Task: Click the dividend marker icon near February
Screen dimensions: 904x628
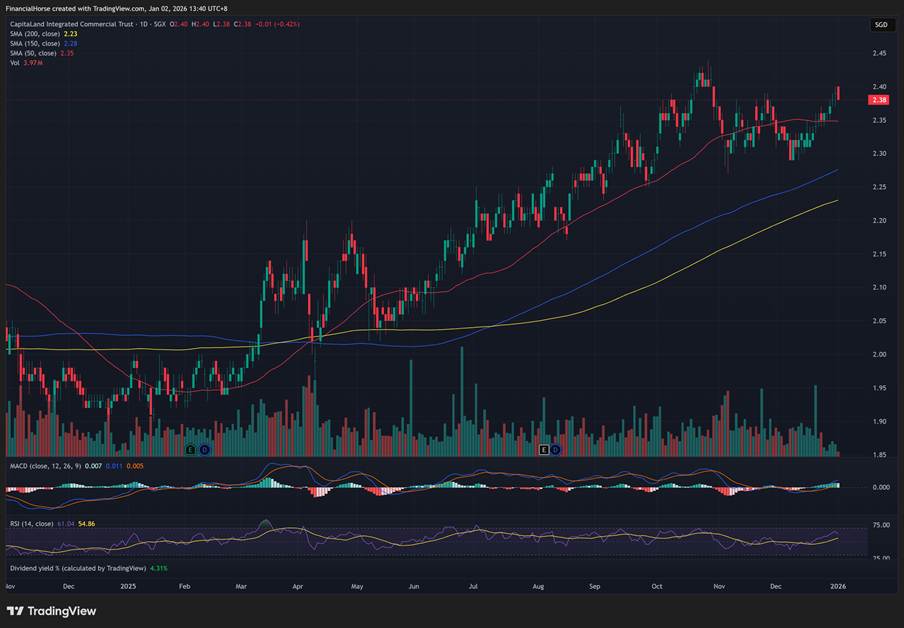Action: click(204, 450)
